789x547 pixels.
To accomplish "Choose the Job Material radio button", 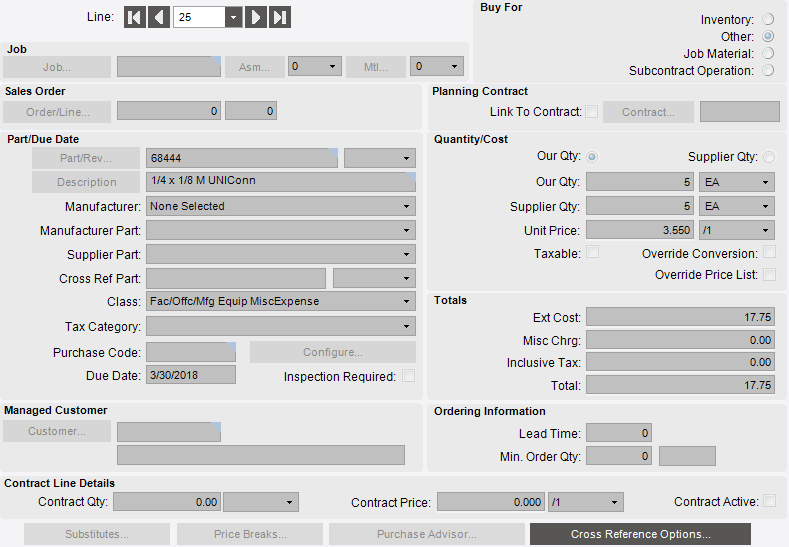I will (768, 53).
